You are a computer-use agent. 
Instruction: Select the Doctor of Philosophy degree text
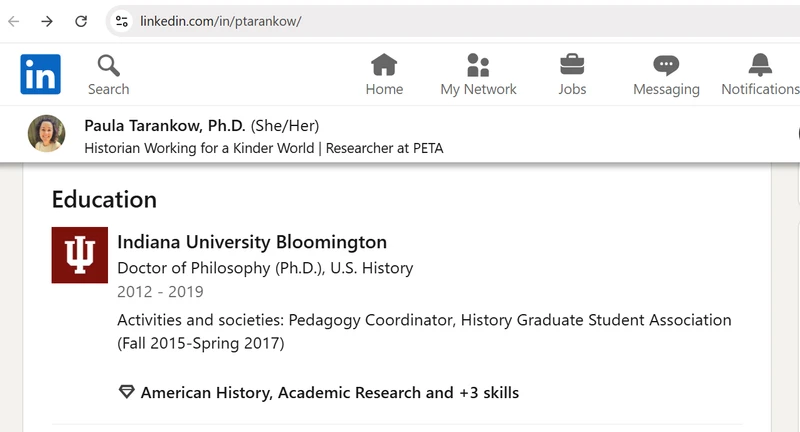pos(265,268)
